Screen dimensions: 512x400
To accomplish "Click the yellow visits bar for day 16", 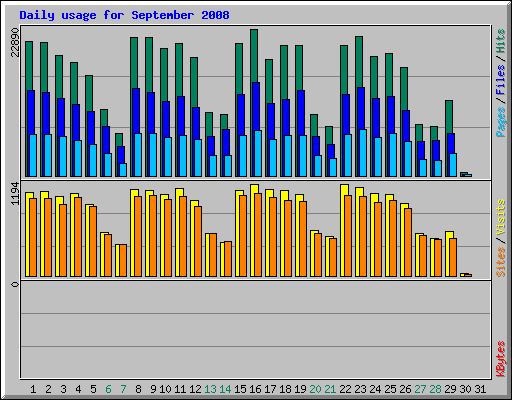I will point(253,189).
